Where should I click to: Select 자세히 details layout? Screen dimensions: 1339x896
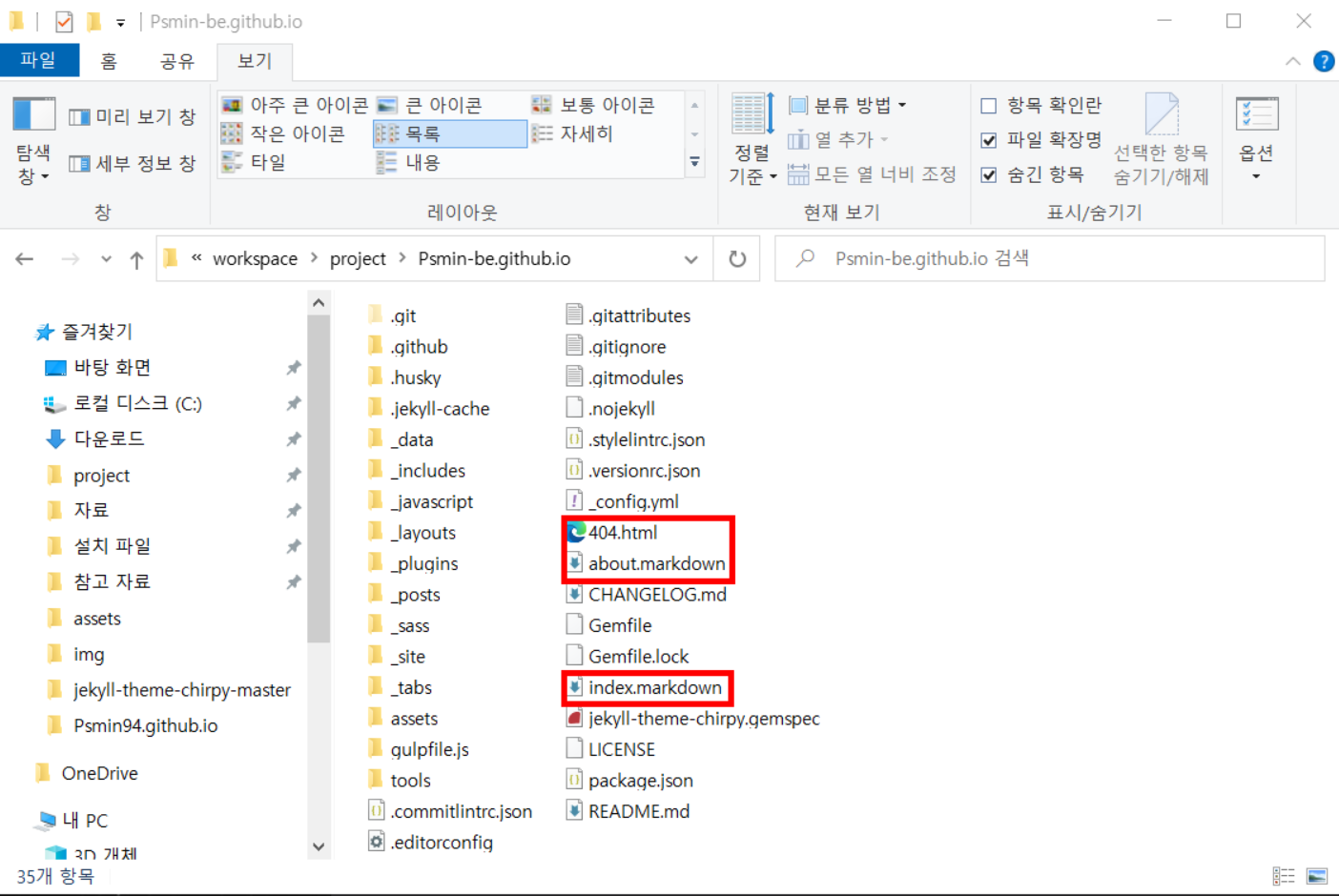point(572,133)
